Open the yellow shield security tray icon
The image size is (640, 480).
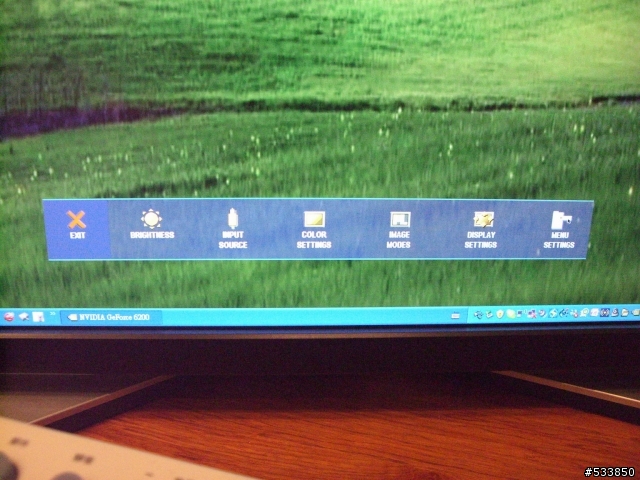[500, 314]
